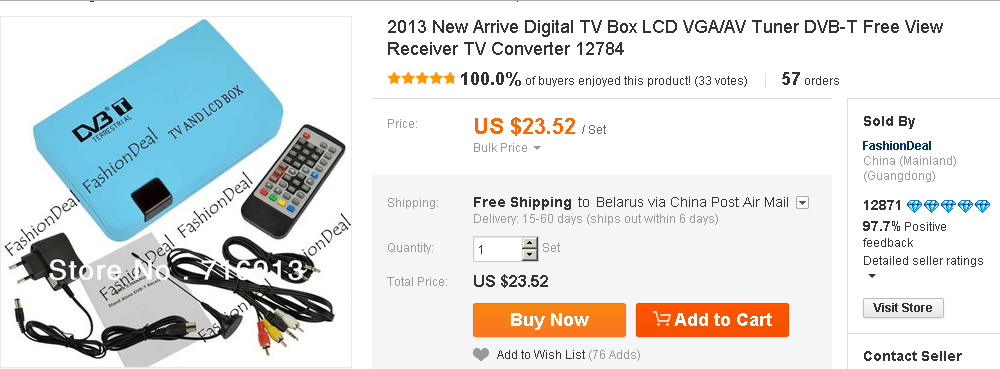The height and width of the screenshot is (369, 1000).
Task: Click the DVB-T TV box product image
Action: coord(175,191)
